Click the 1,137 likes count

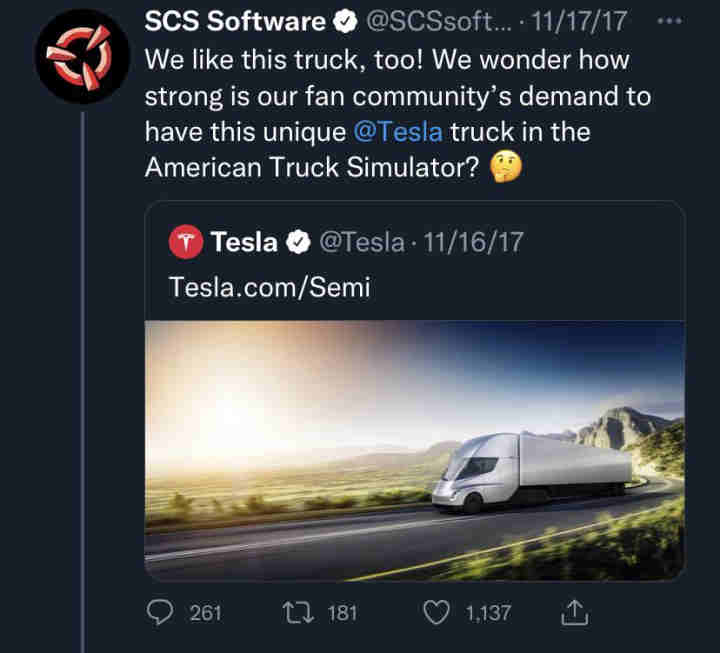pos(491,612)
